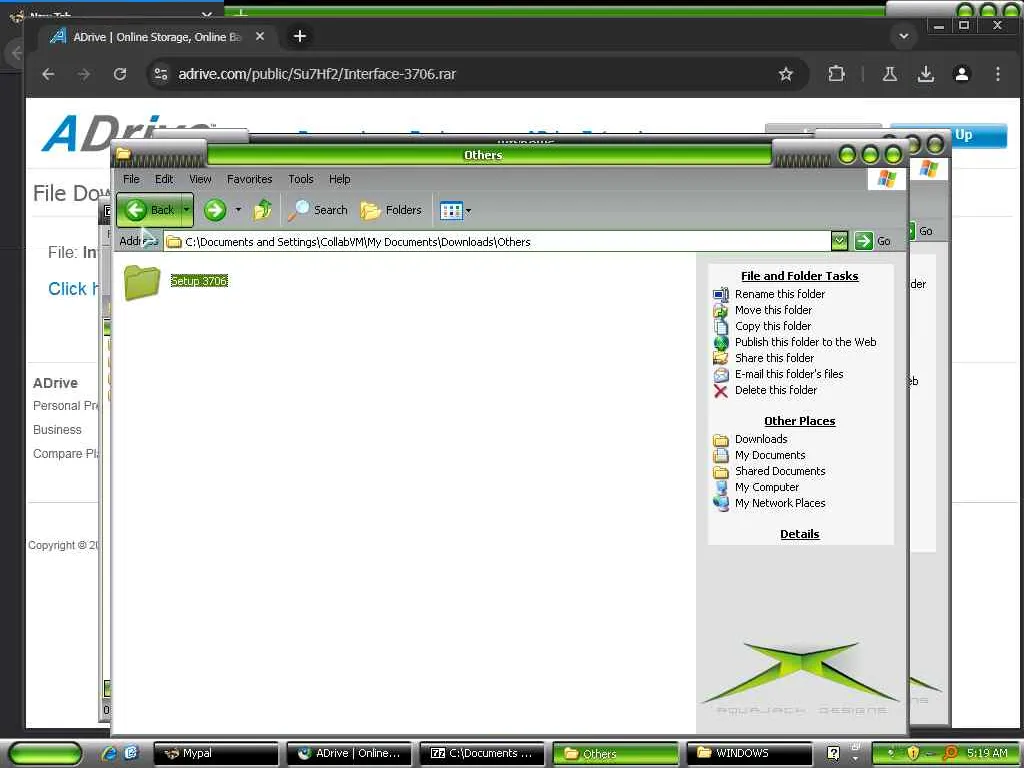Go back in the browser
Screen dimensions: 1024x768
coord(48,74)
